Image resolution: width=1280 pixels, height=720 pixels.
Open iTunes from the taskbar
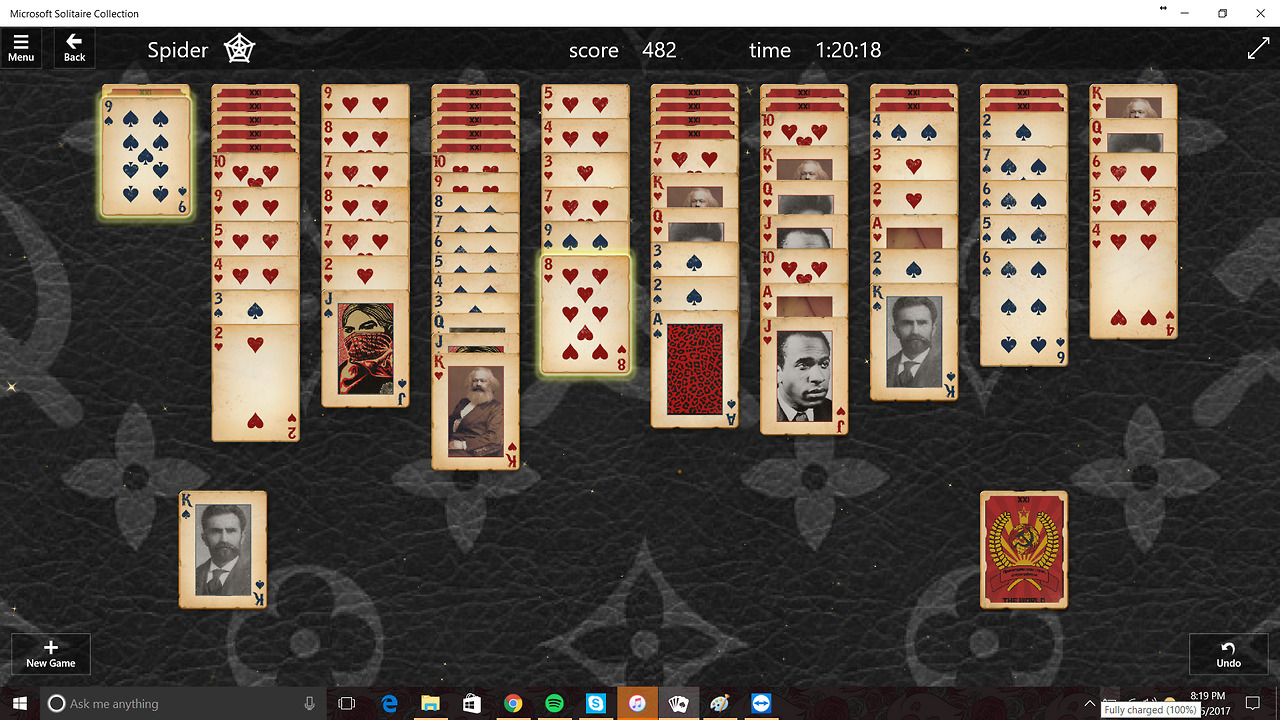[637, 704]
